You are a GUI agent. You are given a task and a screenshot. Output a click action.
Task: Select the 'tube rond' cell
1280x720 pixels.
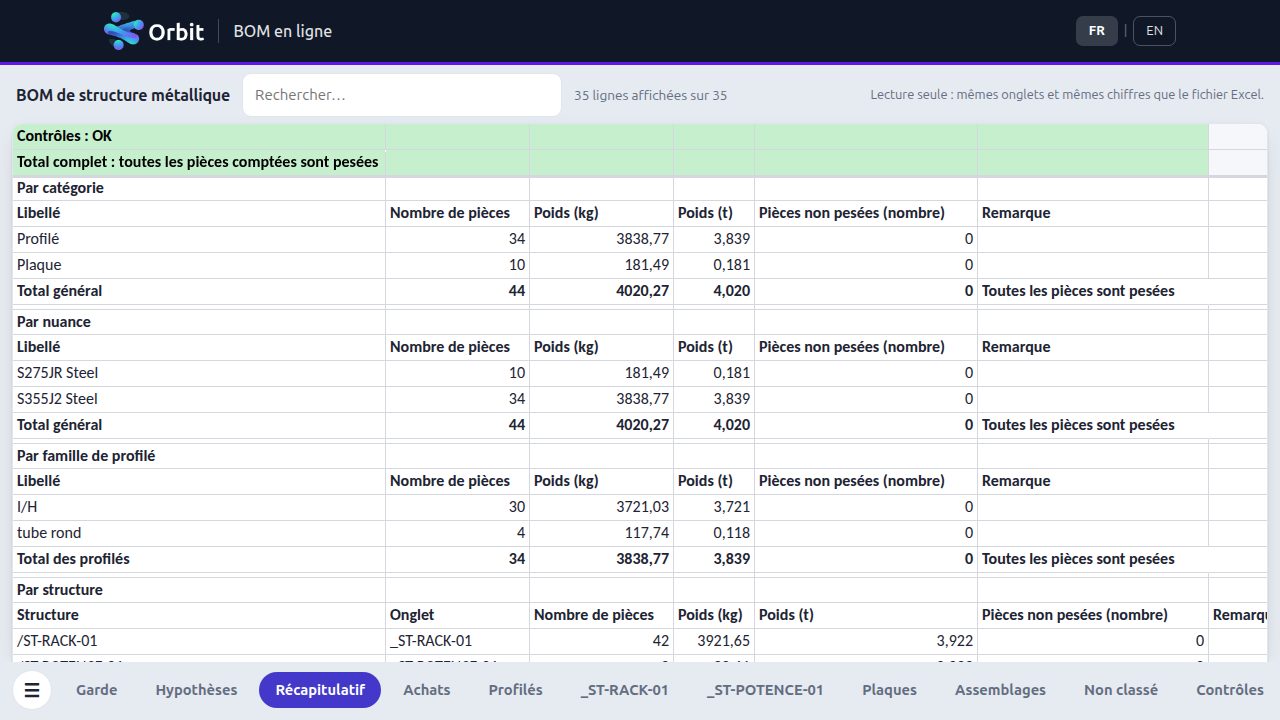(x=199, y=533)
